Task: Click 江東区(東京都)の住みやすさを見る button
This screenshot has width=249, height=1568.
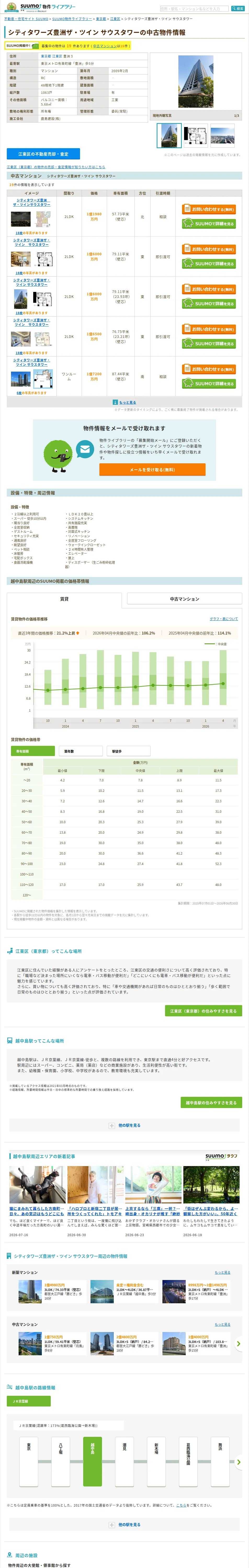Action: point(203,1011)
